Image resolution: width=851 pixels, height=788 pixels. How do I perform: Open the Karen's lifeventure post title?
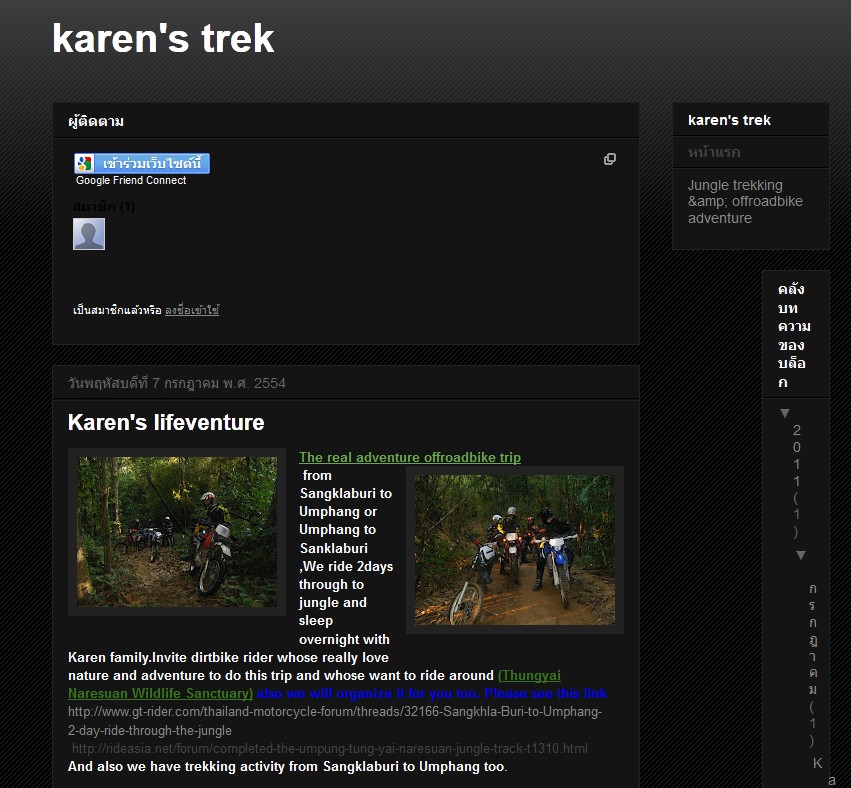click(x=166, y=422)
